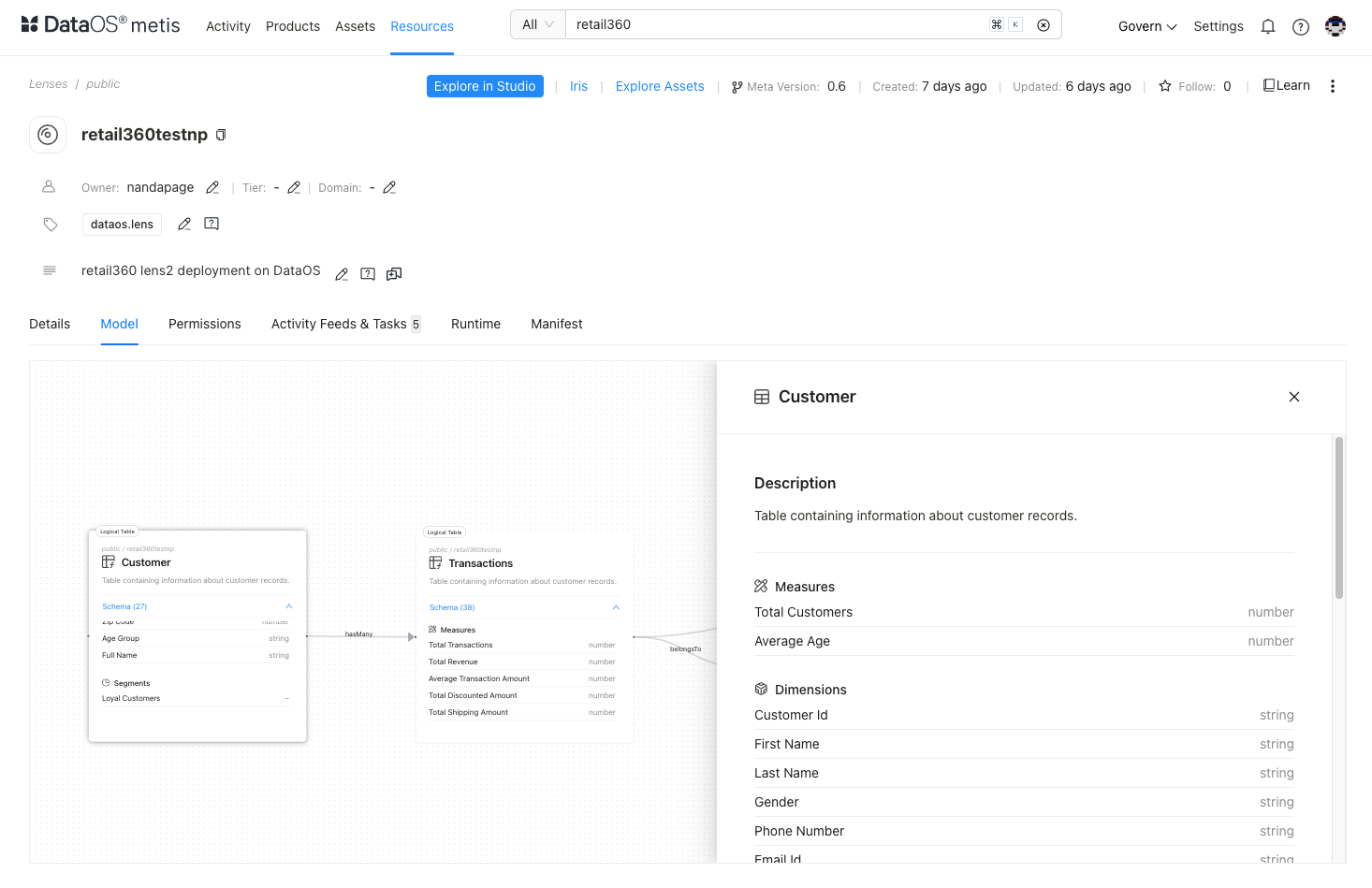This screenshot has height=888, width=1372.
Task: Collapse Customer node Schema (27)
Action: pos(288,606)
